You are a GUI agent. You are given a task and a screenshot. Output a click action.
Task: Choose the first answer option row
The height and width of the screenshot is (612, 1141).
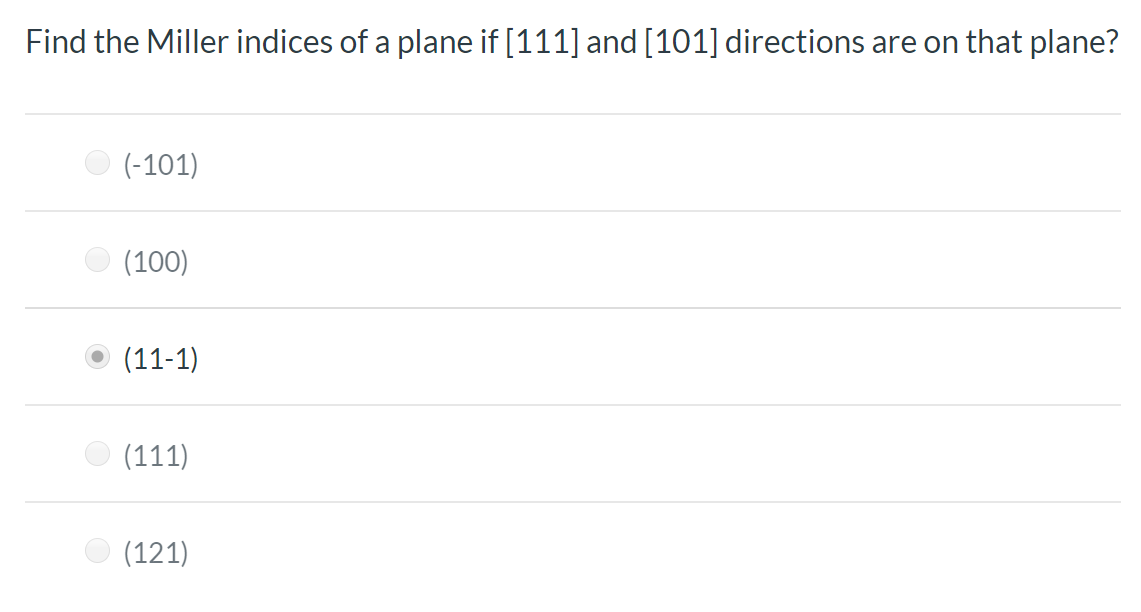[400, 162]
